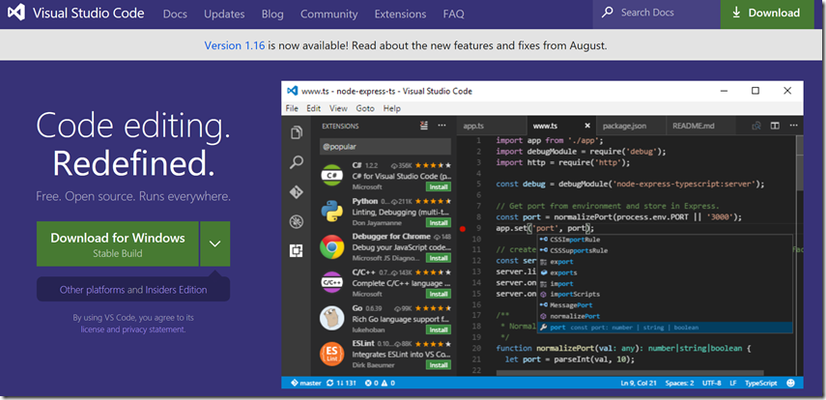Install the ESLint extension
The height and width of the screenshot is (400, 826).
coord(438,365)
